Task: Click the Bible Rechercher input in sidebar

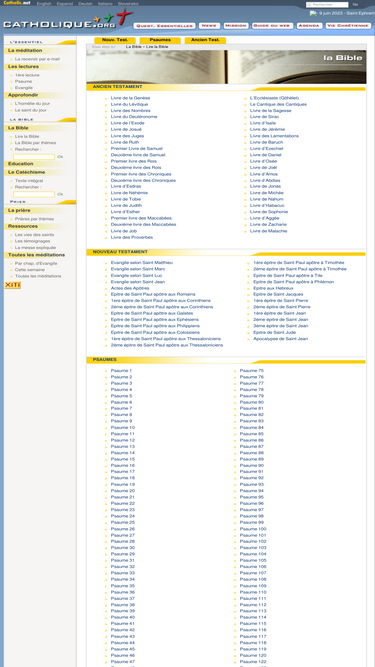Action: (x=34, y=157)
